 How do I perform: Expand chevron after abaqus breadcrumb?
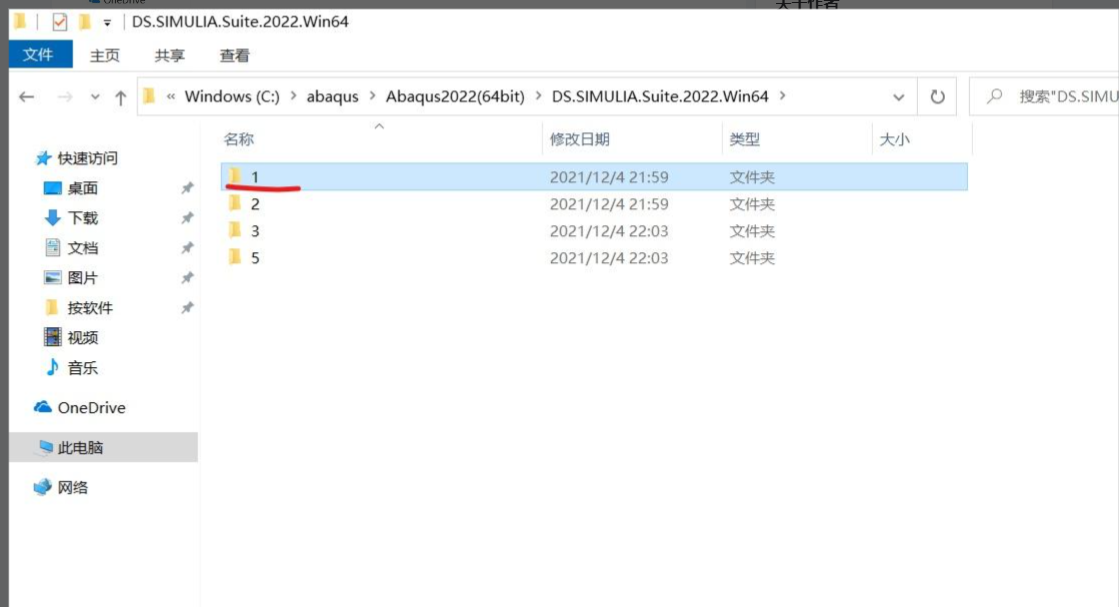(373, 96)
